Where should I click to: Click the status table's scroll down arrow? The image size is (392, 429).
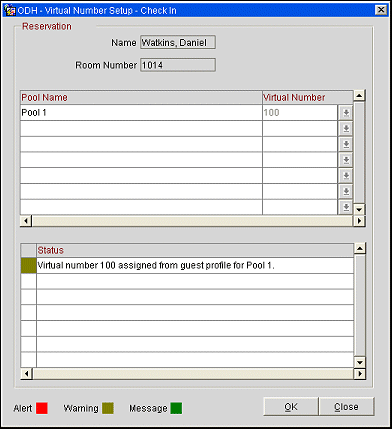click(359, 362)
